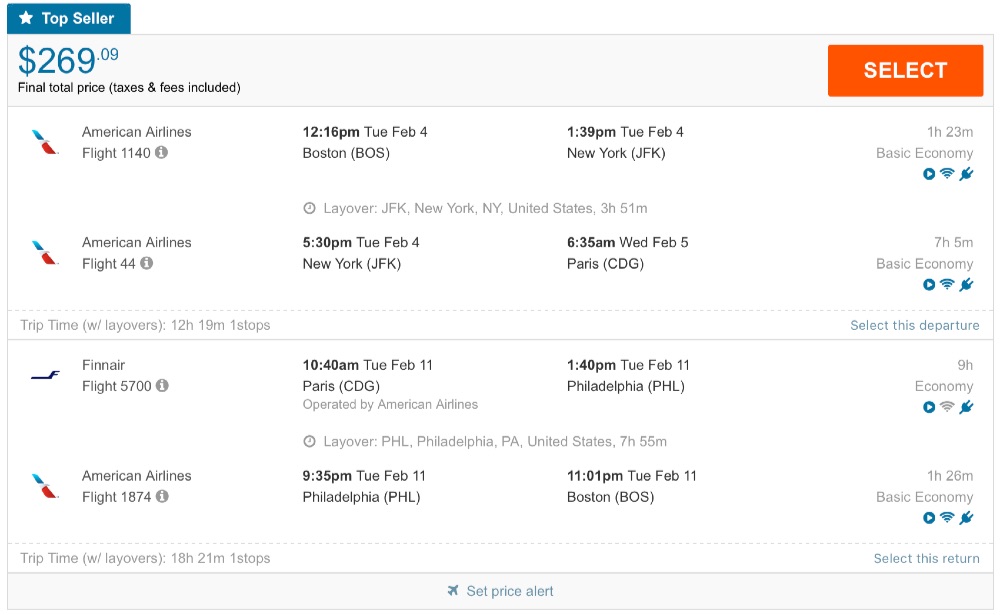The height and width of the screenshot is (615, 1000).
Task: Click the $269.09 total price
Action: [x=68, y=61]
